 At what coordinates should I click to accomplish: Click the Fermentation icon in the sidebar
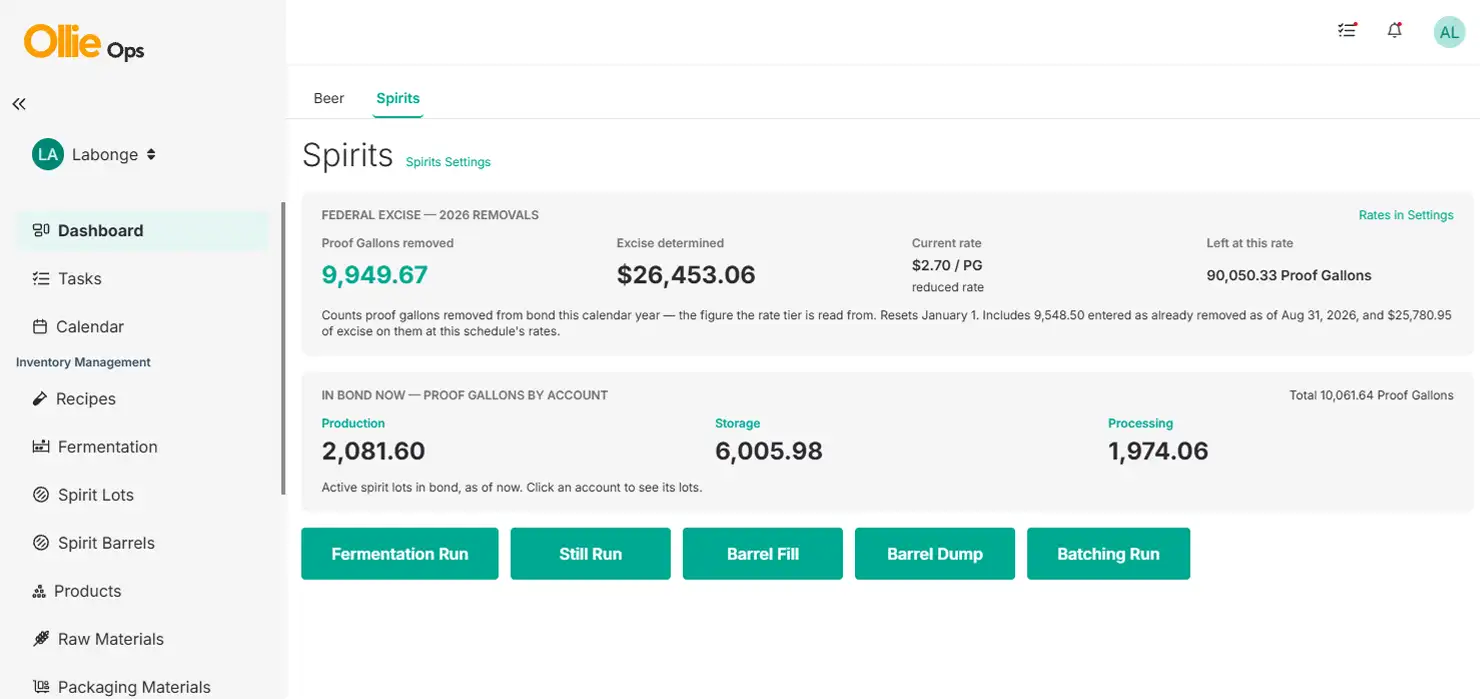pos(41,447)
